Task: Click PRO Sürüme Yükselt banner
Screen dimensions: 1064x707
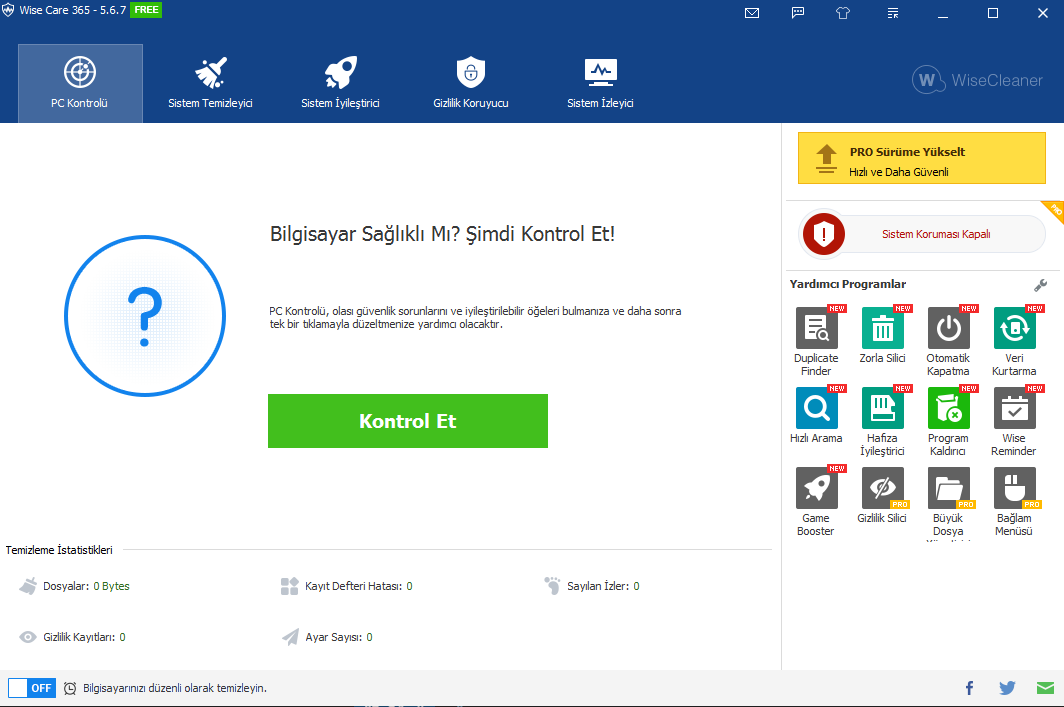Action: click(x=922, y=158)
